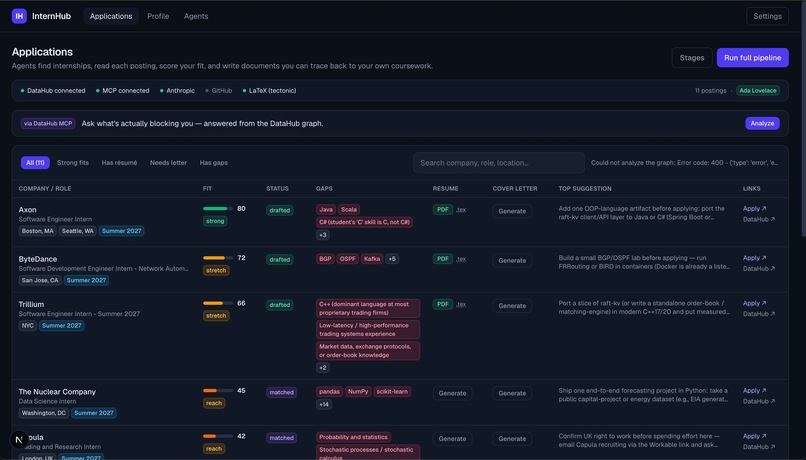Screen dimensions: 806x460
Task: Focus the search company, role, location field
Action: (x=499, y=162)
